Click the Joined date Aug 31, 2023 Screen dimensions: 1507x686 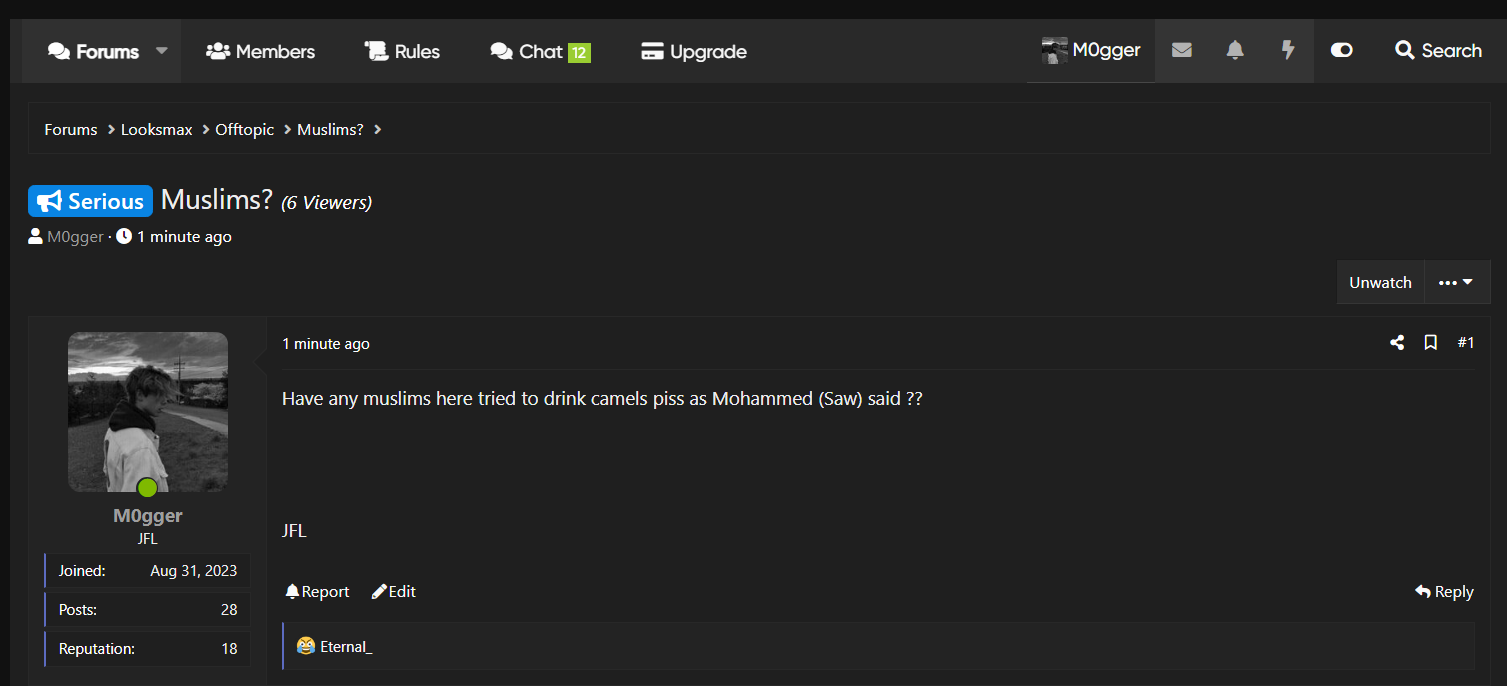click(194, 571)
